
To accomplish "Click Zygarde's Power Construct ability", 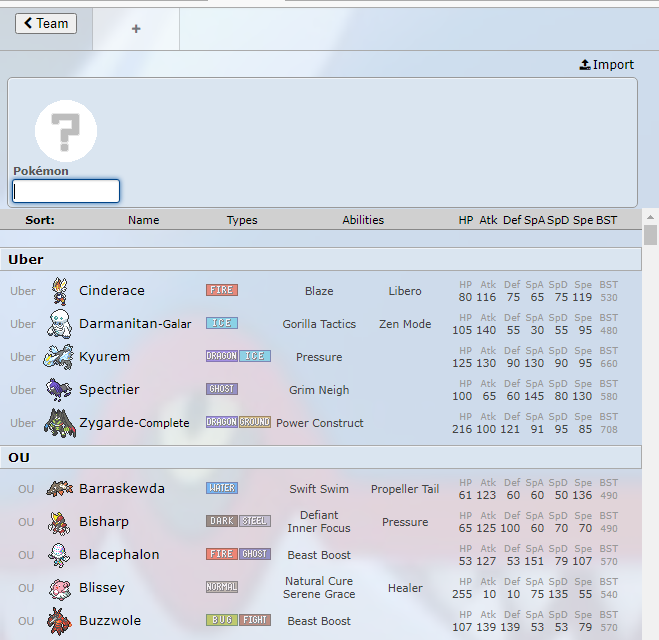I will (319, 423).
